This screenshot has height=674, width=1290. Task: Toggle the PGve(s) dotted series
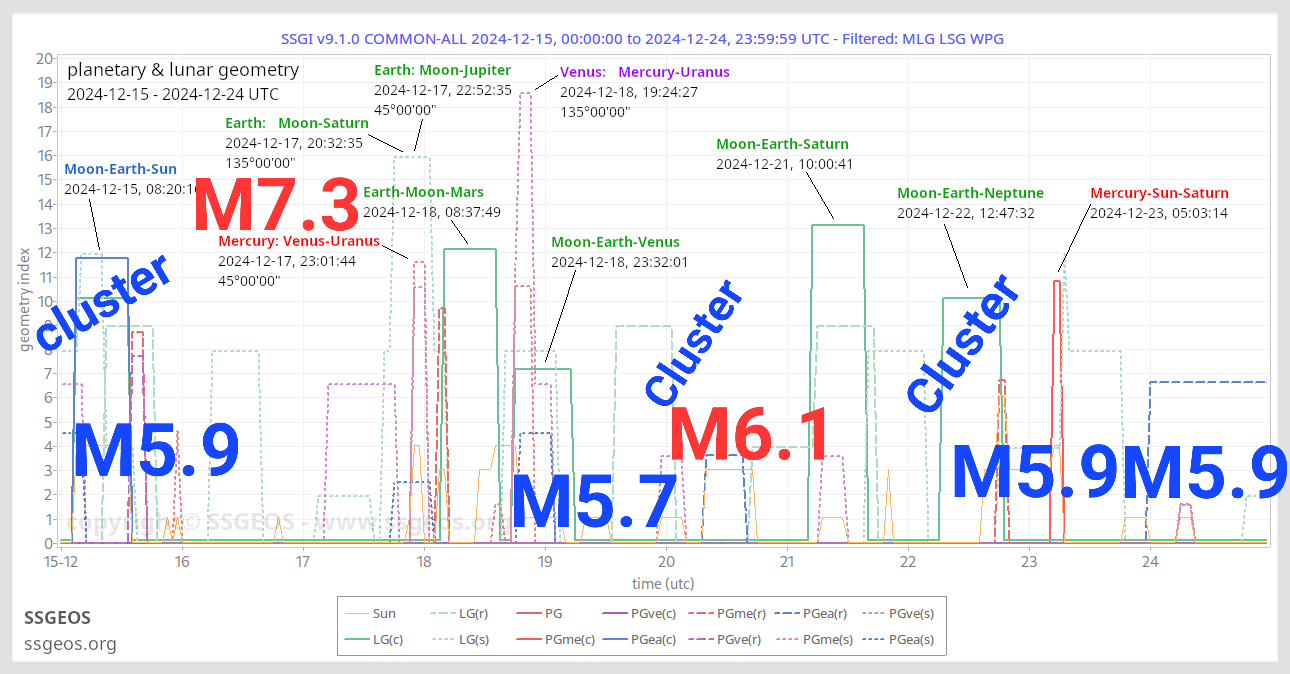tap(911, 613)
